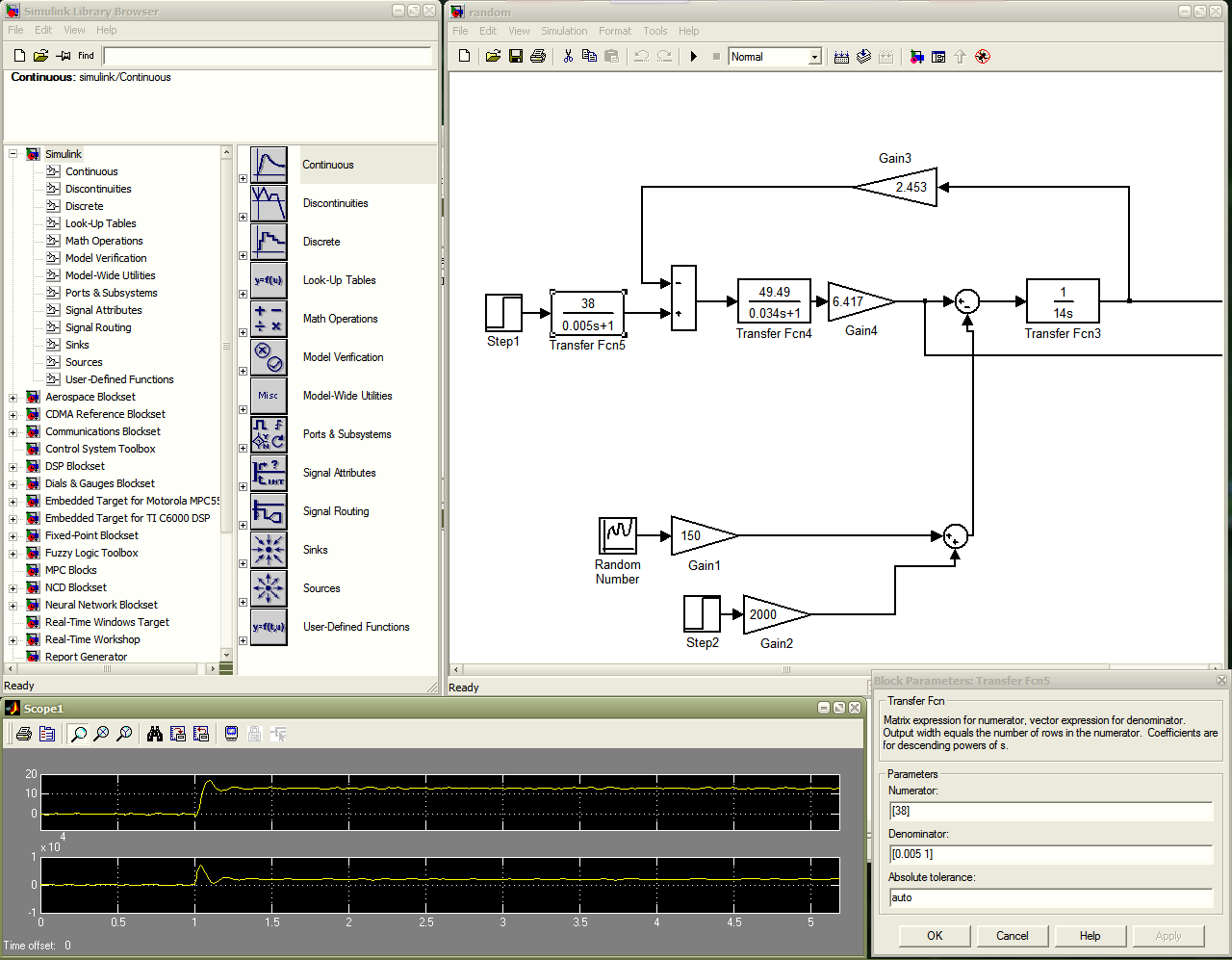
Task: Open the Format menu in the model window
Action: tap(615, 31)
